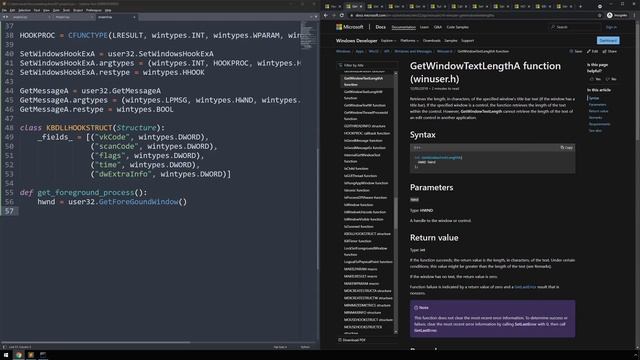Click the Dashboard button
The image size is (640, 360).
608,40
